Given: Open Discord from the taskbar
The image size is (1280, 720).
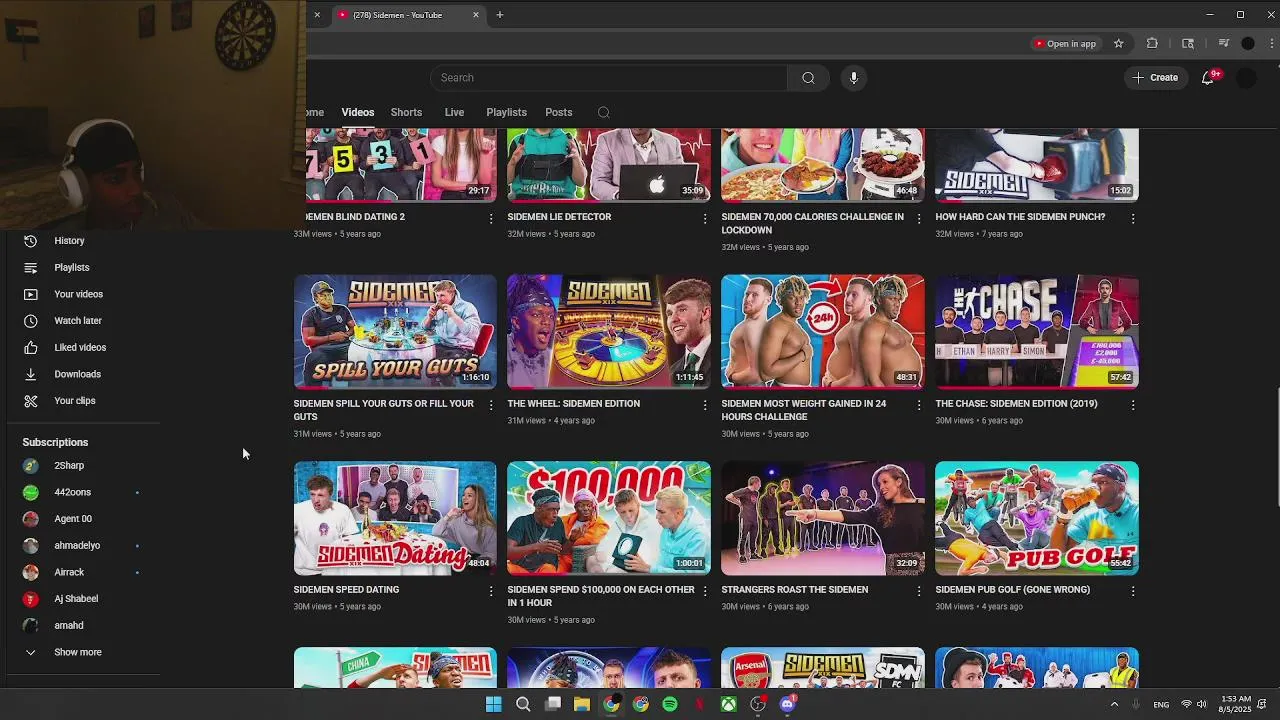Looking at the screenshot, I should tap(787, 704).
